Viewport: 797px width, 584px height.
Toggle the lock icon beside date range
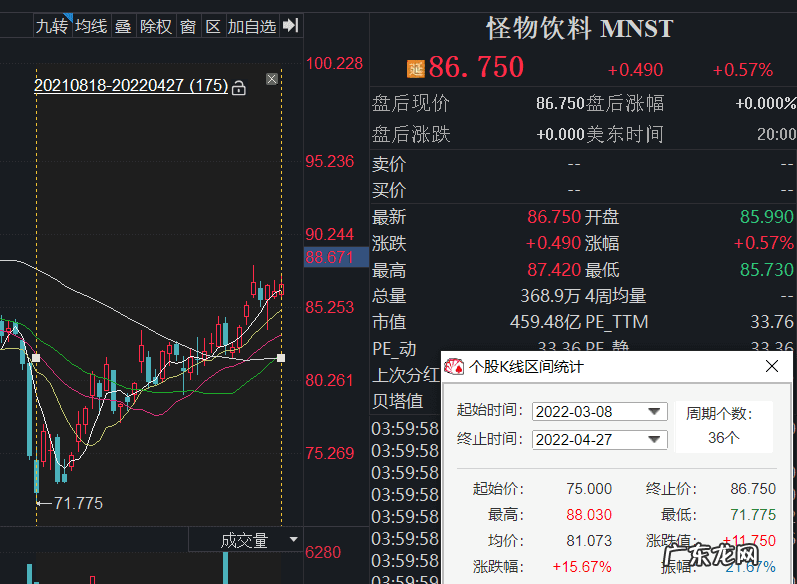238,88
